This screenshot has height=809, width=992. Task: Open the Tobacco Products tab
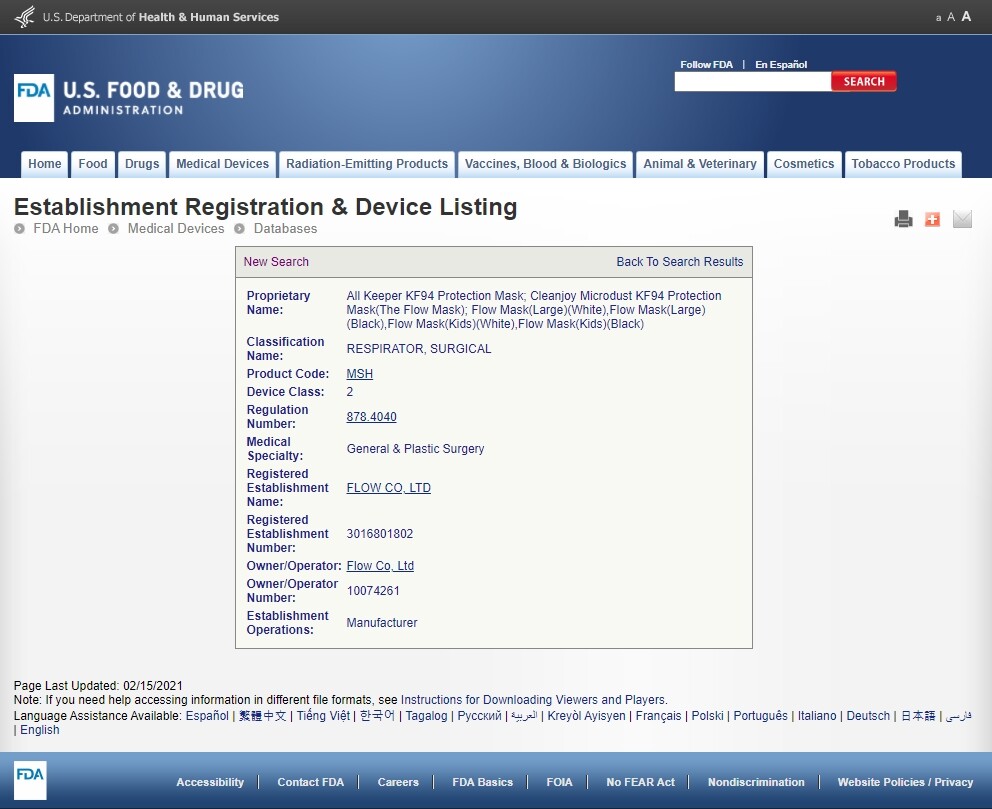coord(903,164)
